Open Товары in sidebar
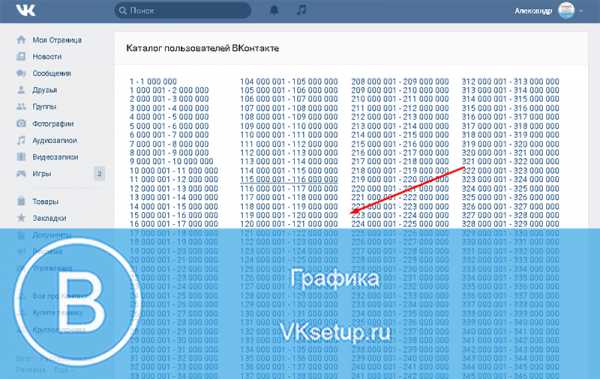 [x=46, y=201]
